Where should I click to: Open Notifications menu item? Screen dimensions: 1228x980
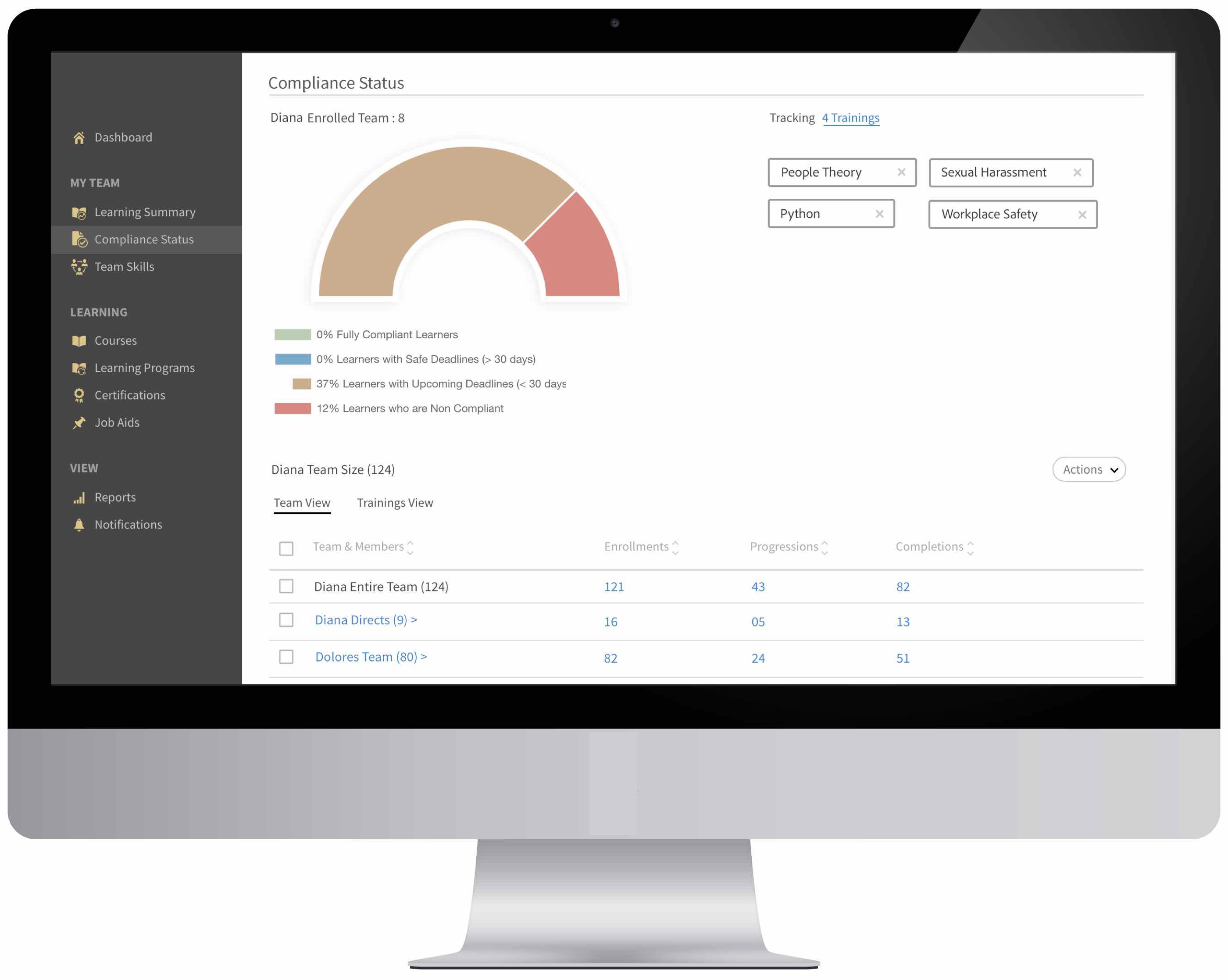click(x=128, y=525)
